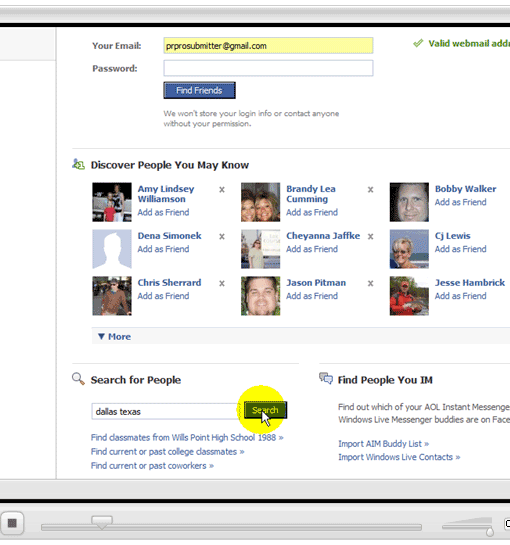Expand the More people suggestions section
Screen dimensions: 510x545
pos(114,336)
